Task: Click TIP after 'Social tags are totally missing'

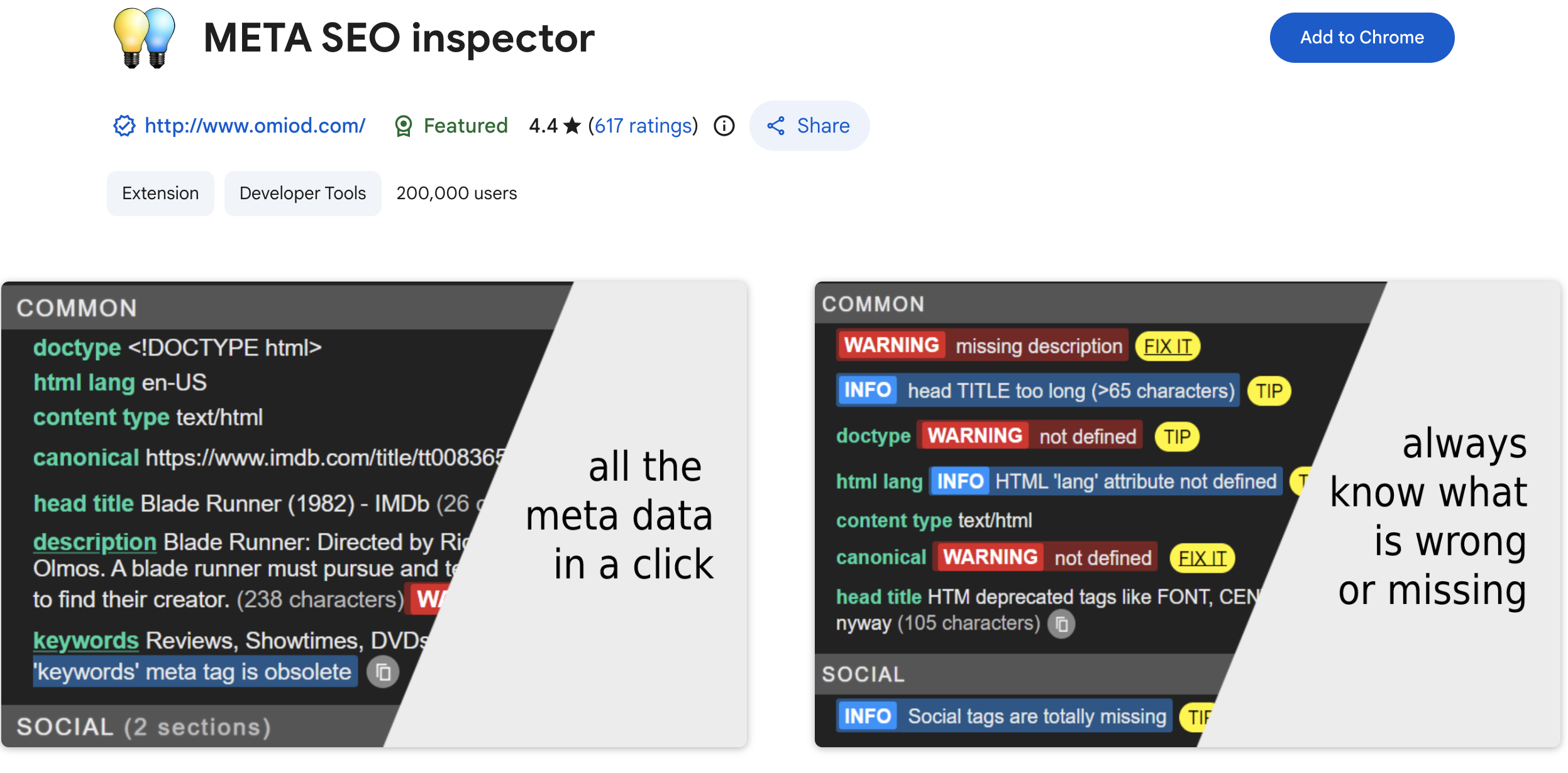Action: pyautogui.click(x=1203, y=715)
